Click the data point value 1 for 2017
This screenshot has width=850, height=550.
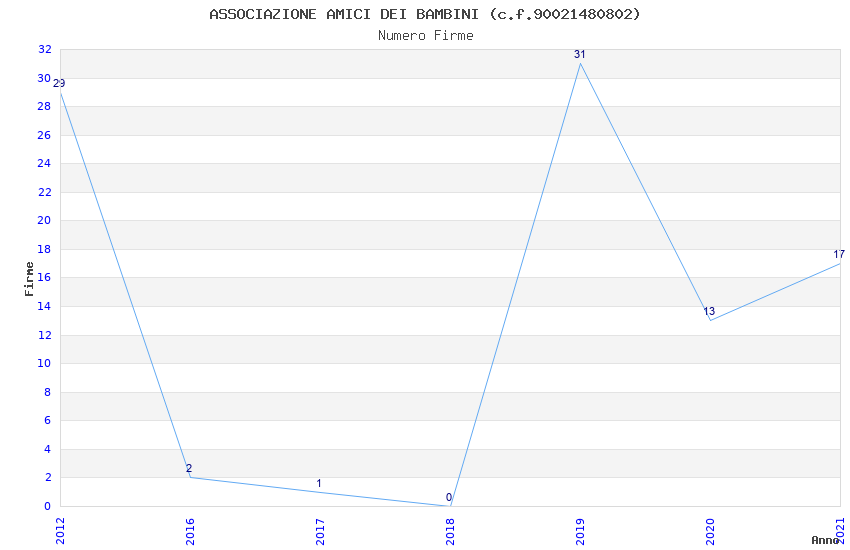point(319,483)
